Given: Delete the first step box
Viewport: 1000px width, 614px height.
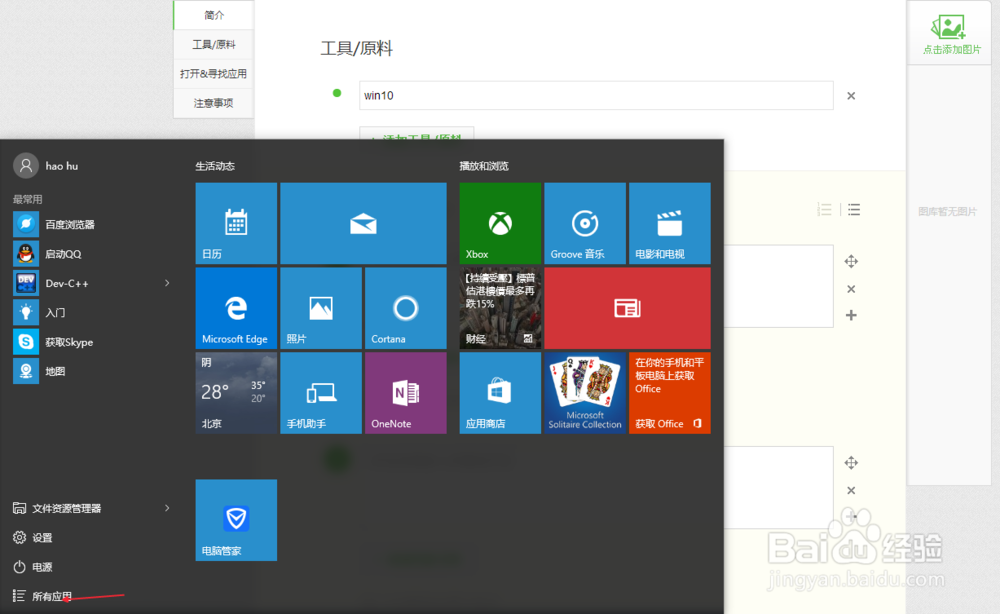Looking at the screenshot, I should point(851,289).
